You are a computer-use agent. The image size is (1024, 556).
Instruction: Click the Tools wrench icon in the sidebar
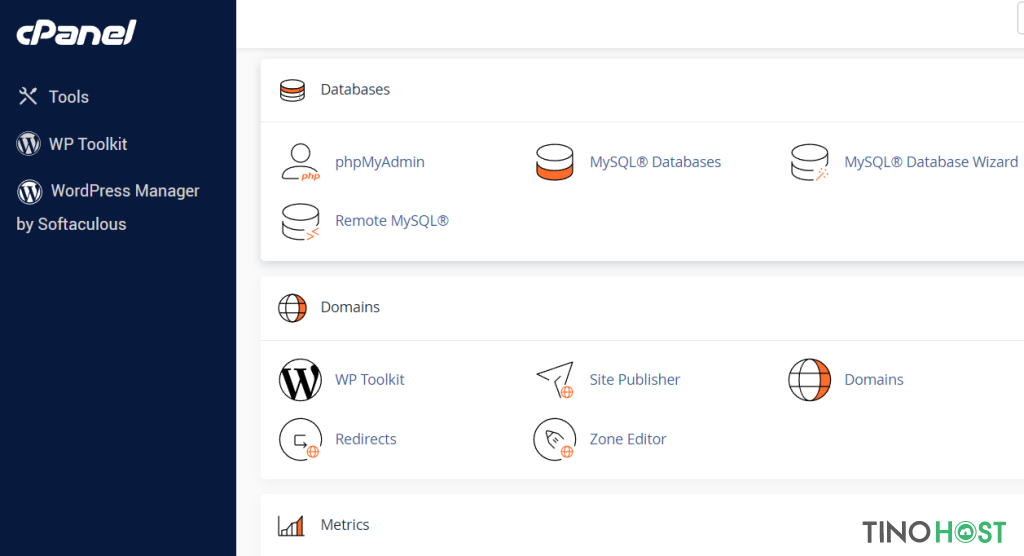(x=27, y=97)
